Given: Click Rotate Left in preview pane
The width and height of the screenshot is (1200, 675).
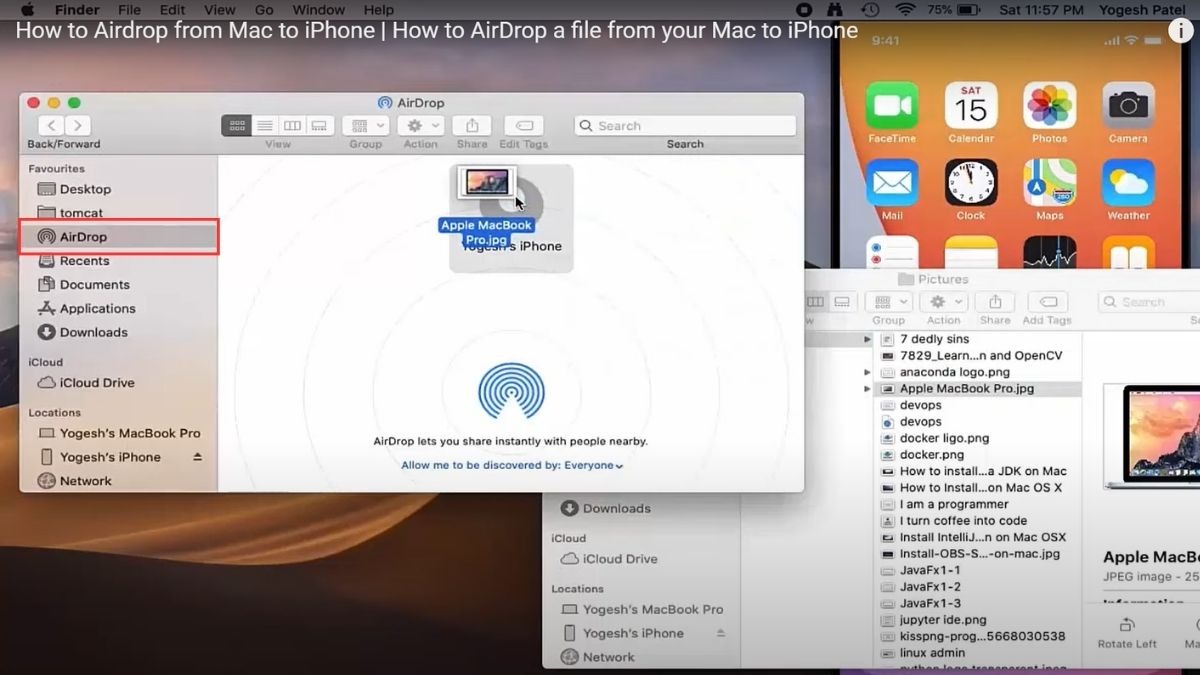Looking at the screenshot, I should click(x=1127, y=632).
